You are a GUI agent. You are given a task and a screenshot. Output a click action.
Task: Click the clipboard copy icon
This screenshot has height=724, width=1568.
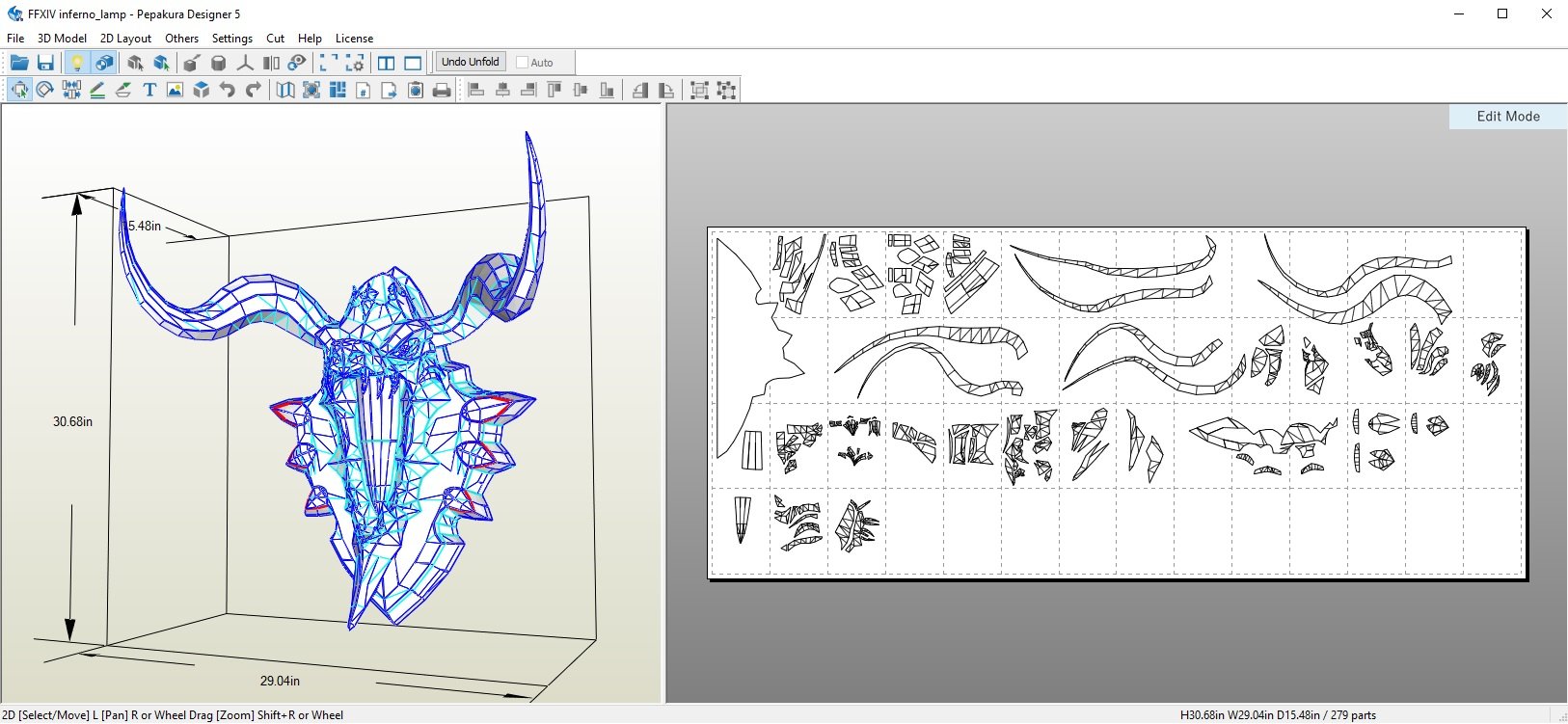416,90
